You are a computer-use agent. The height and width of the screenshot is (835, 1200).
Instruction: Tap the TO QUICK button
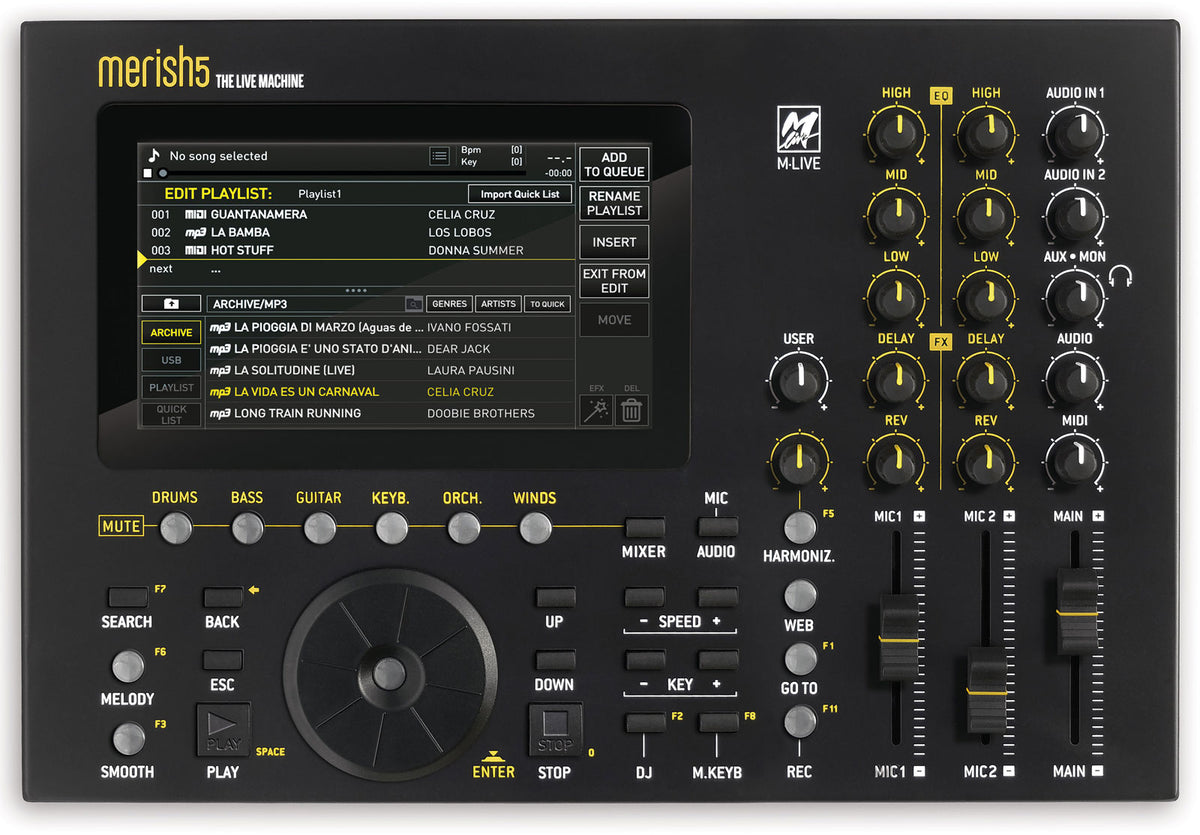[x=547, y=304]
